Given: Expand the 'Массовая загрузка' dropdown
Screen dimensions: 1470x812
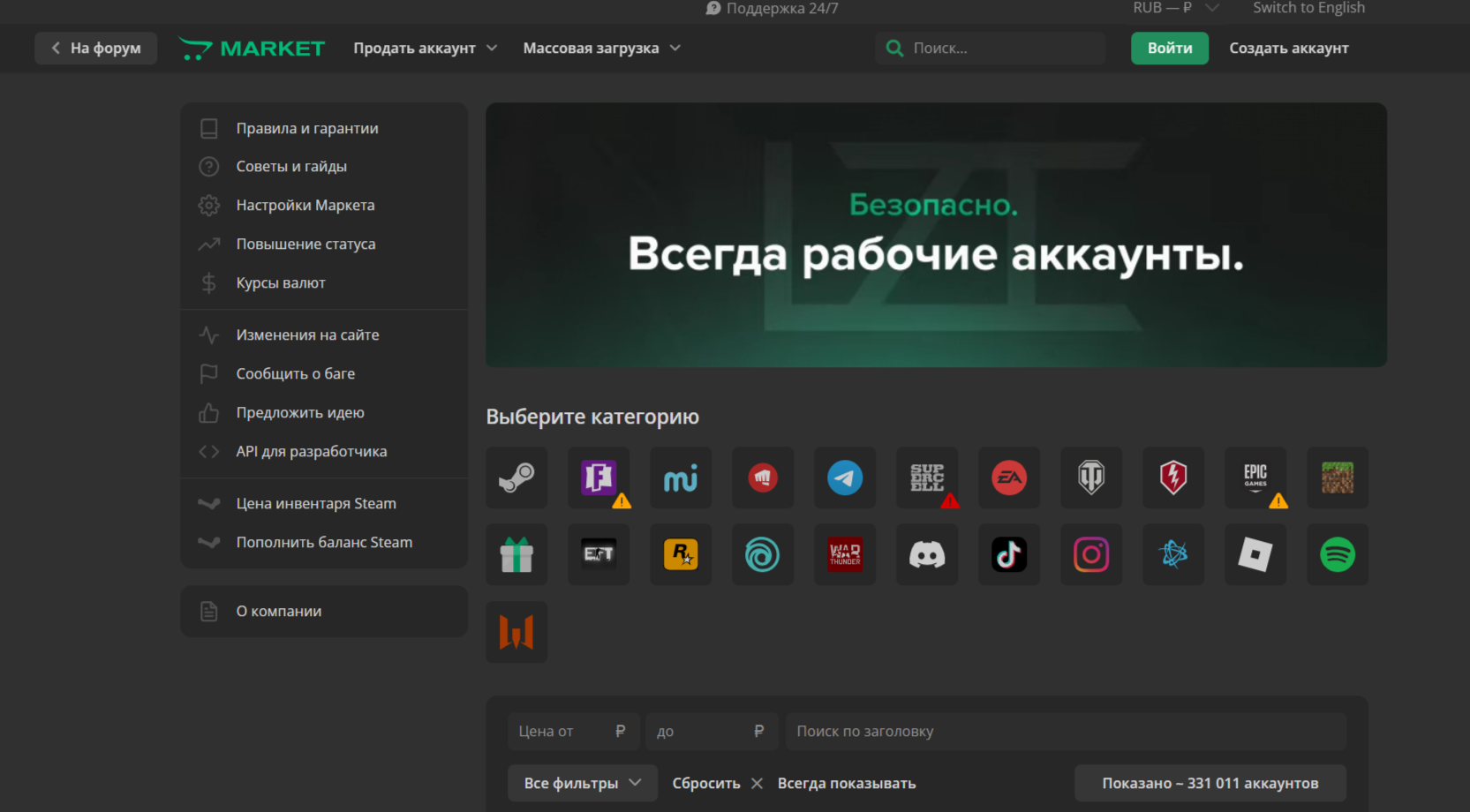Looking at the screenshot, I should point(601,49).
